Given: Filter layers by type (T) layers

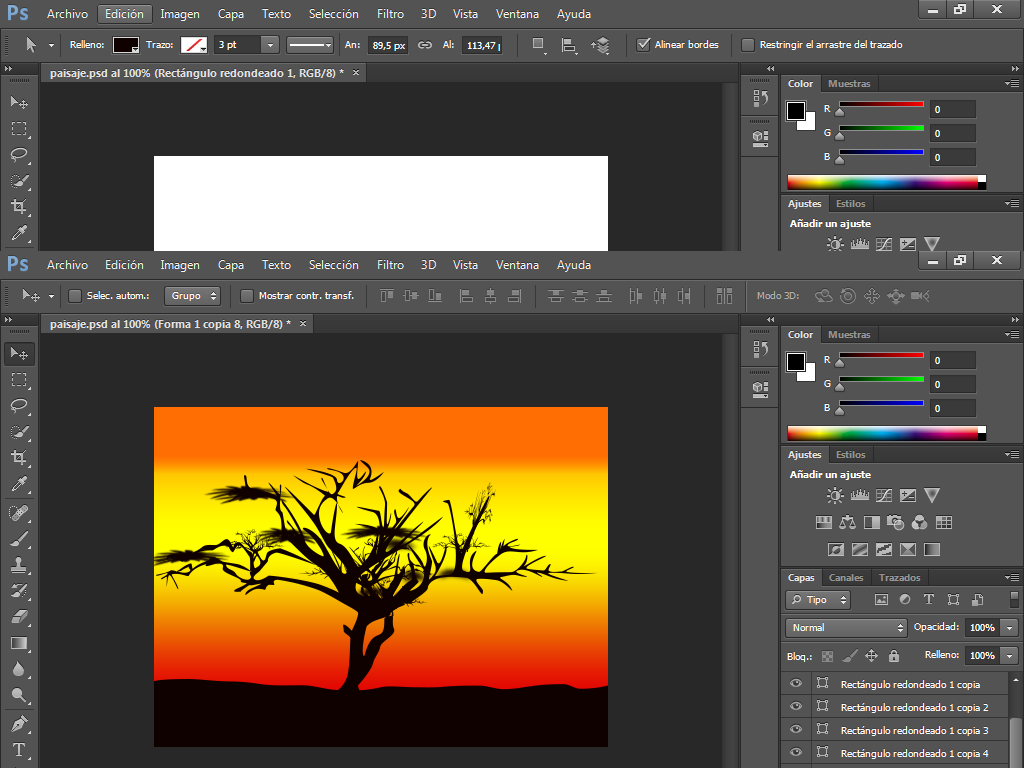Looking at the screenshot, I should (x=929, y=599).
